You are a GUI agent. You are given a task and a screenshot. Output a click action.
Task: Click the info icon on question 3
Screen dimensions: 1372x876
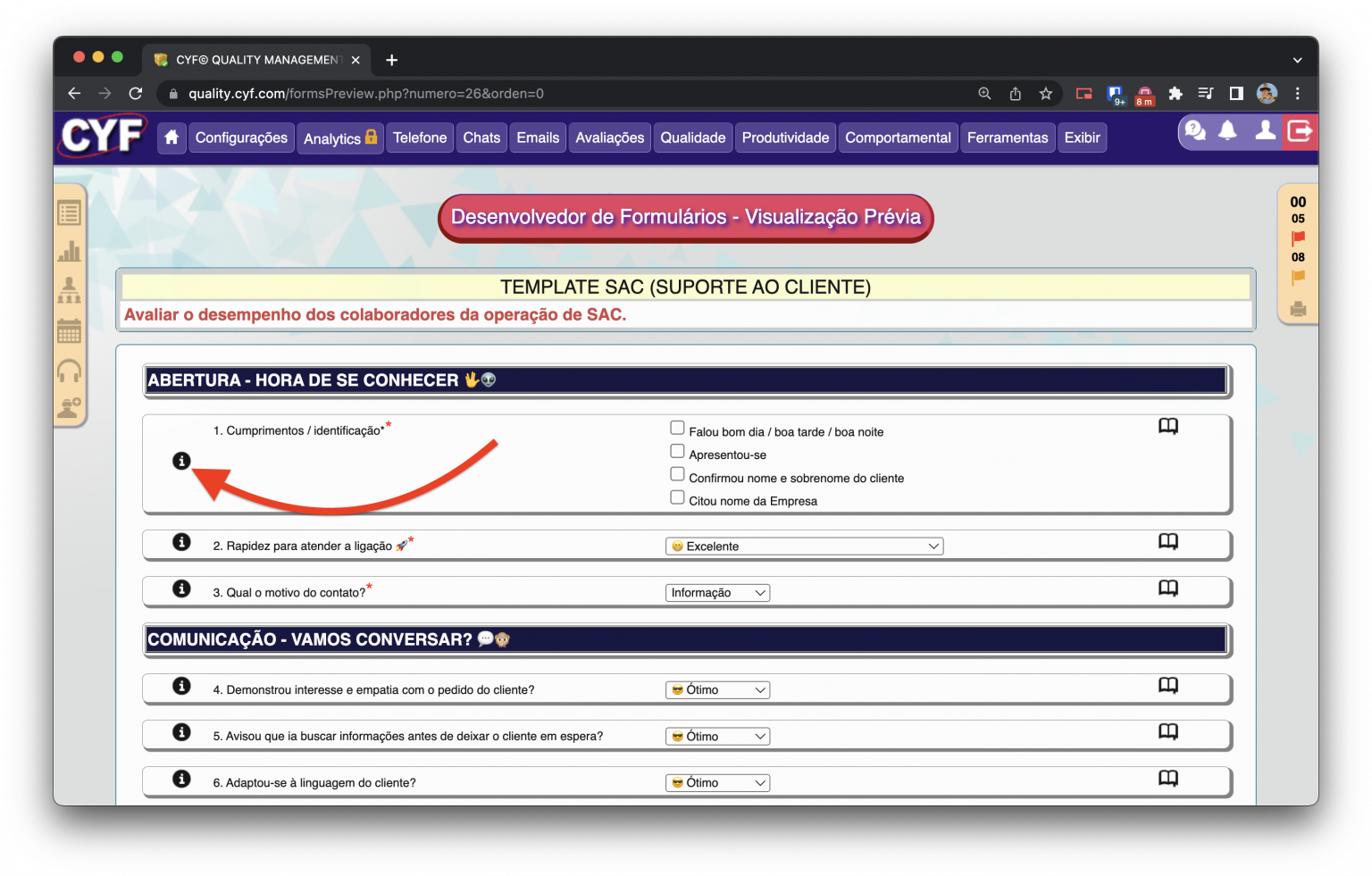(182, 588)
